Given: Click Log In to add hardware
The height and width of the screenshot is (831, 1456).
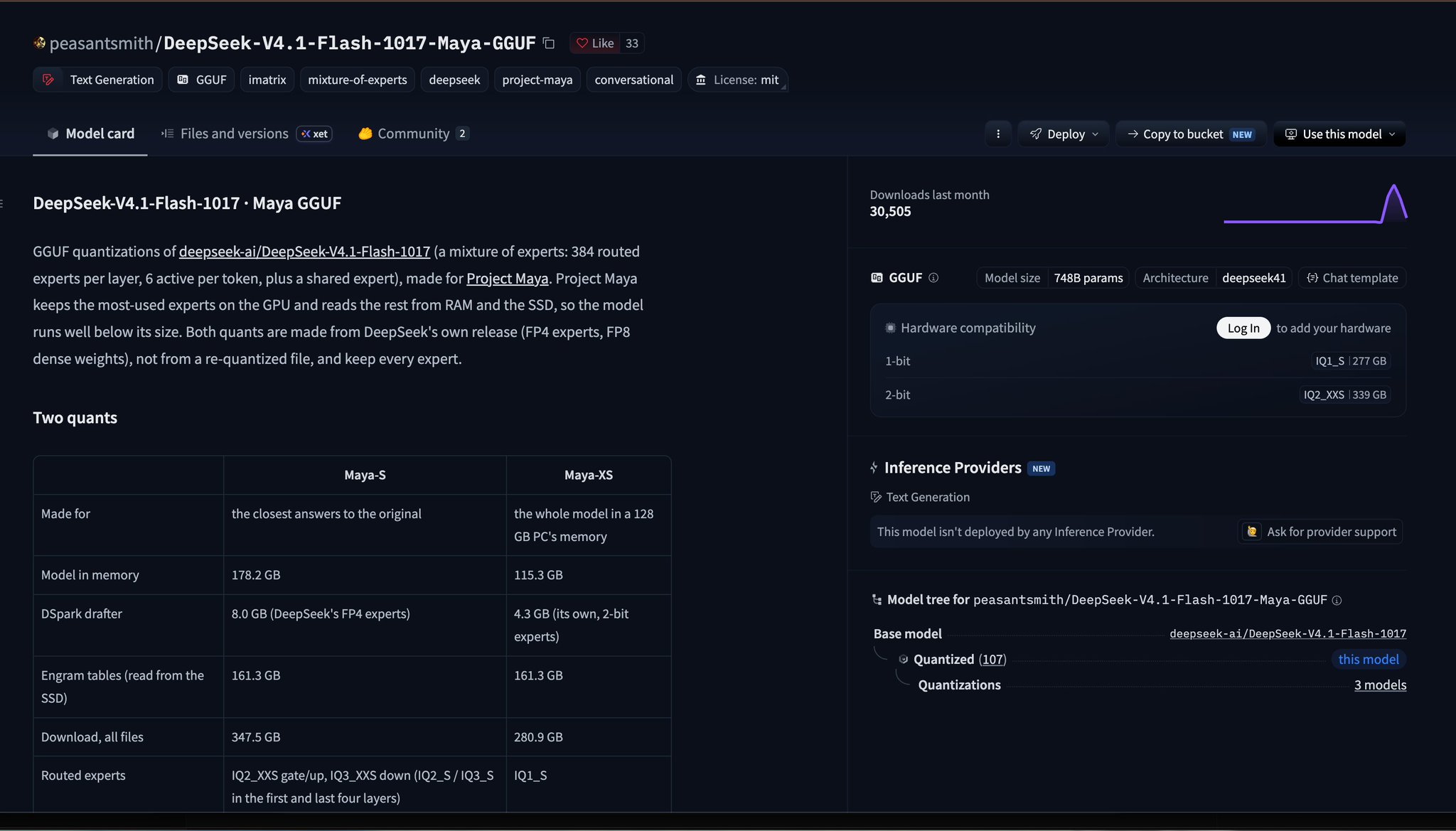Looking at the screenshot, I should (1243, 328).
